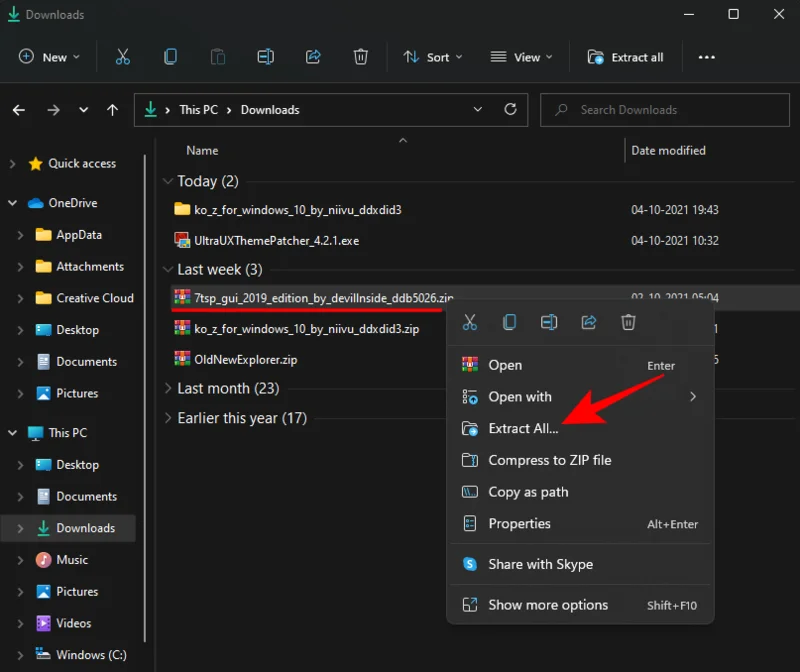Image resolution: width=800 pixels, height=672 pixels.
Task: Choose "Compress to ZIP file" from the menu
Action: click(550, 460)
